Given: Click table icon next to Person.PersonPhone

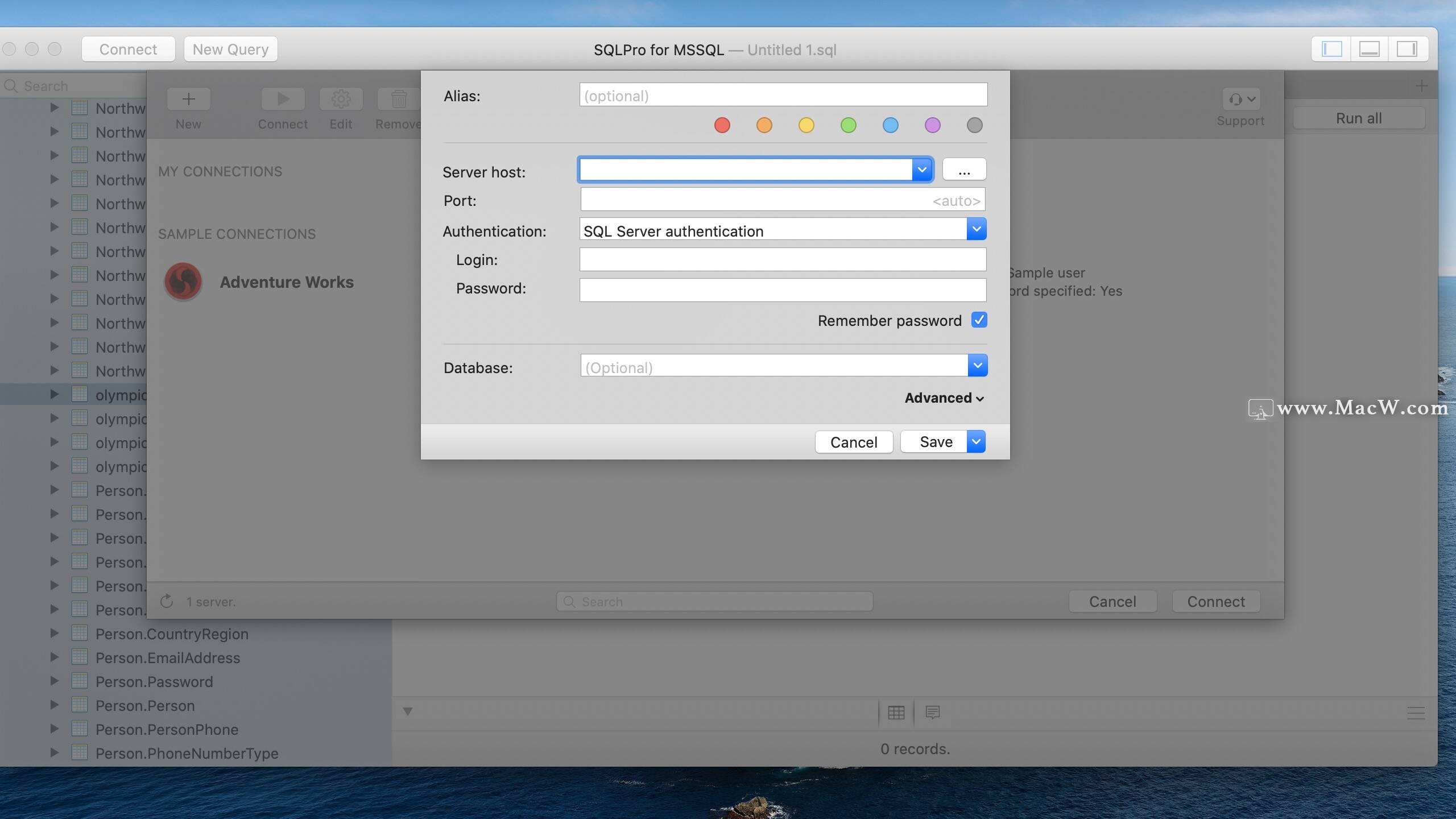Looking at the screenshot, I should pyautogui.click(x=80, y=729).
